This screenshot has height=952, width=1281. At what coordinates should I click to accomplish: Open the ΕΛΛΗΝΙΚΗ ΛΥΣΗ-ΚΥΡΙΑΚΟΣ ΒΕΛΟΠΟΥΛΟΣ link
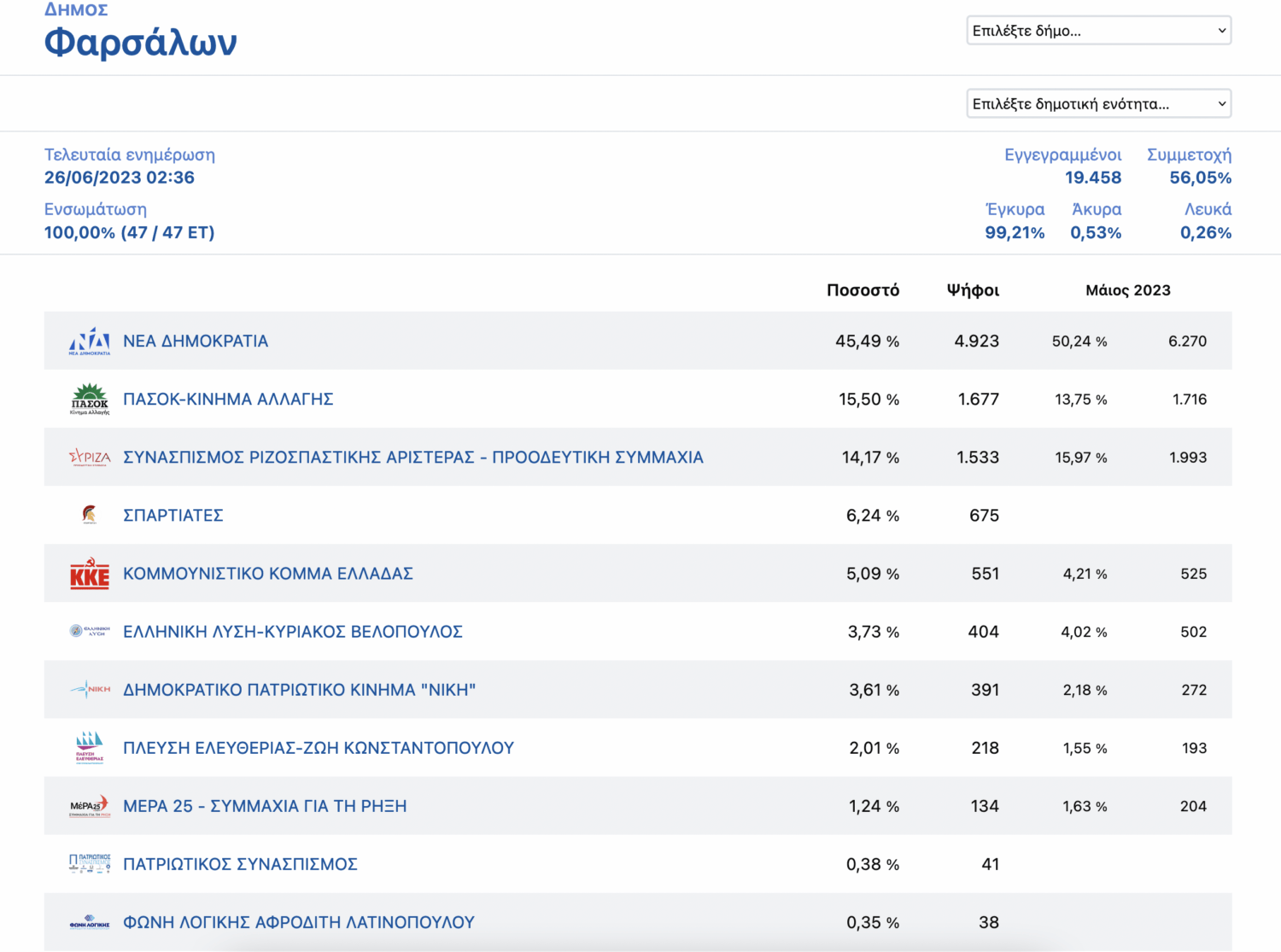(293, 632)
